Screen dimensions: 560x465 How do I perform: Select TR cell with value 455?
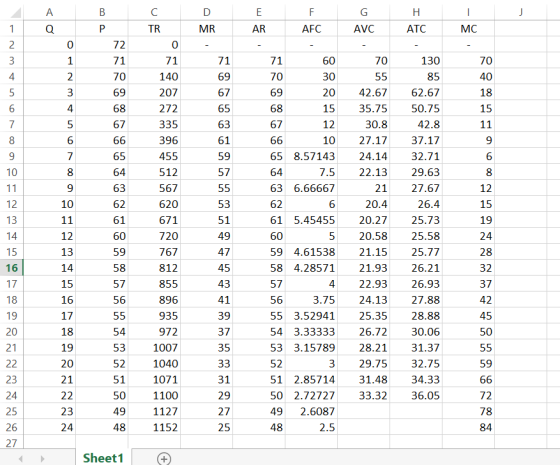tap(154, 156)
